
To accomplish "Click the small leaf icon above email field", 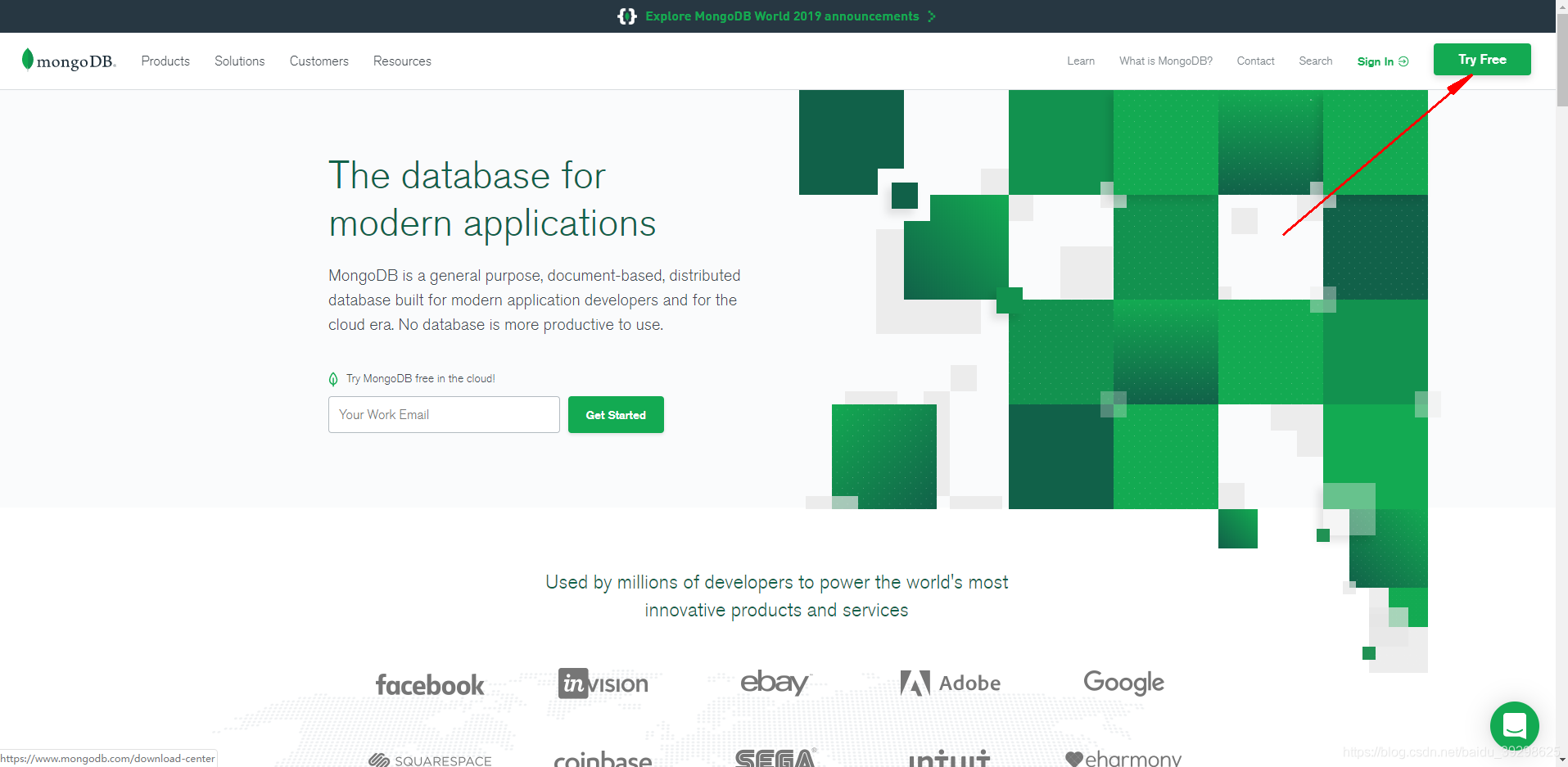I will [333, 379].
